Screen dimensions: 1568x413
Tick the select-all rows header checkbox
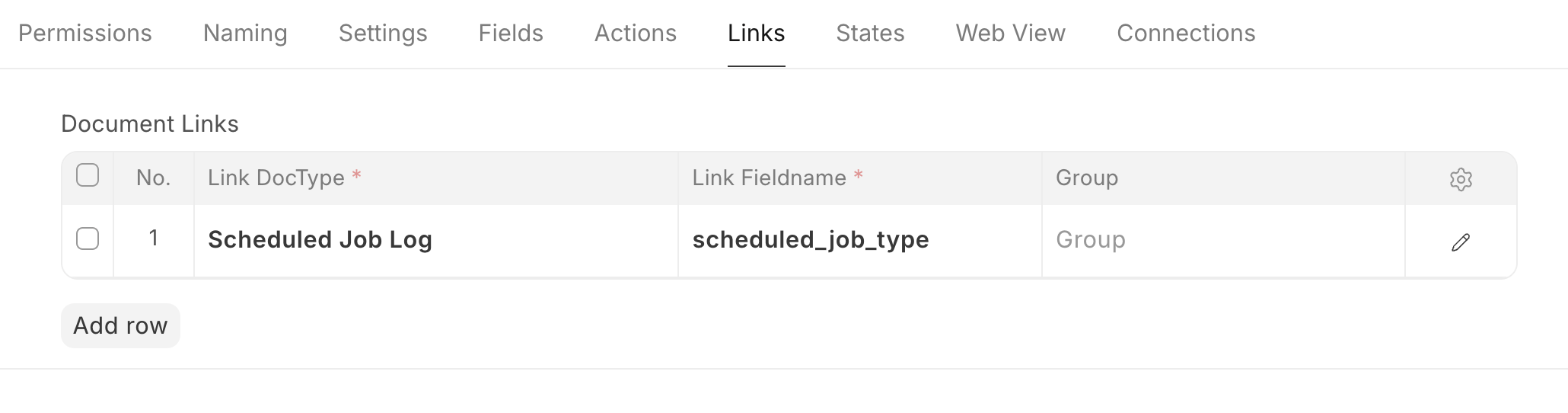88,175
